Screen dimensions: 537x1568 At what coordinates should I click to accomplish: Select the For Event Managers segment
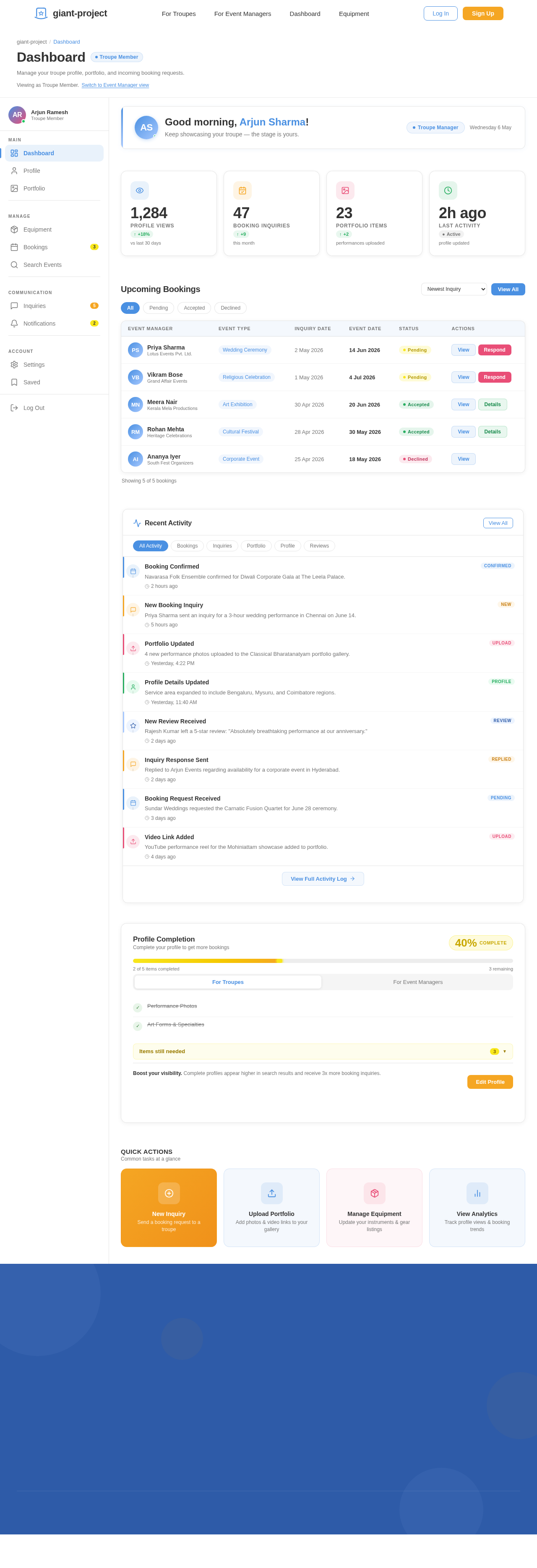coord(418,982)
